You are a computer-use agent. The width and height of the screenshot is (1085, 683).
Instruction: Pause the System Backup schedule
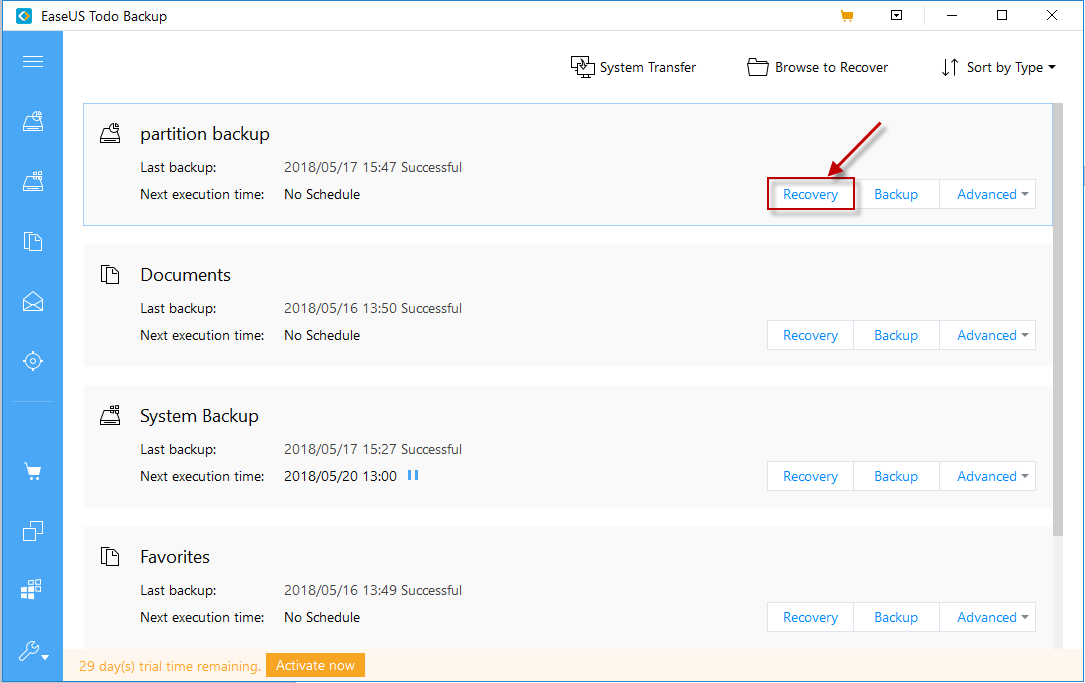[x=413, y=475]
